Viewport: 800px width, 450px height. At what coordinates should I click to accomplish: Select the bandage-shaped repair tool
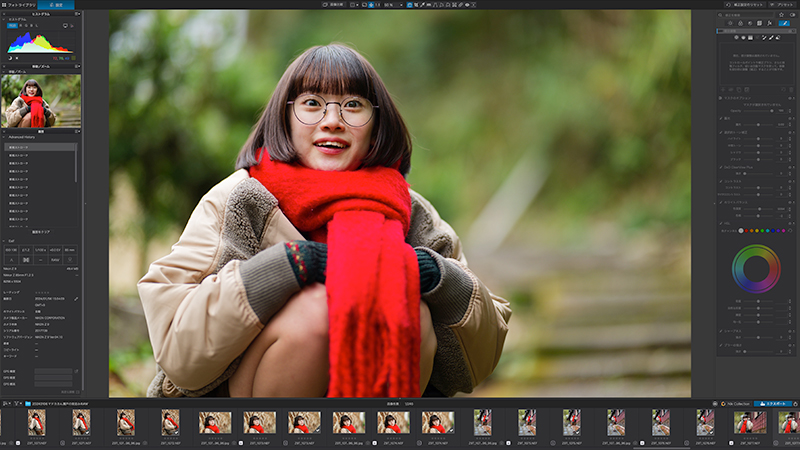coord(461,5)
